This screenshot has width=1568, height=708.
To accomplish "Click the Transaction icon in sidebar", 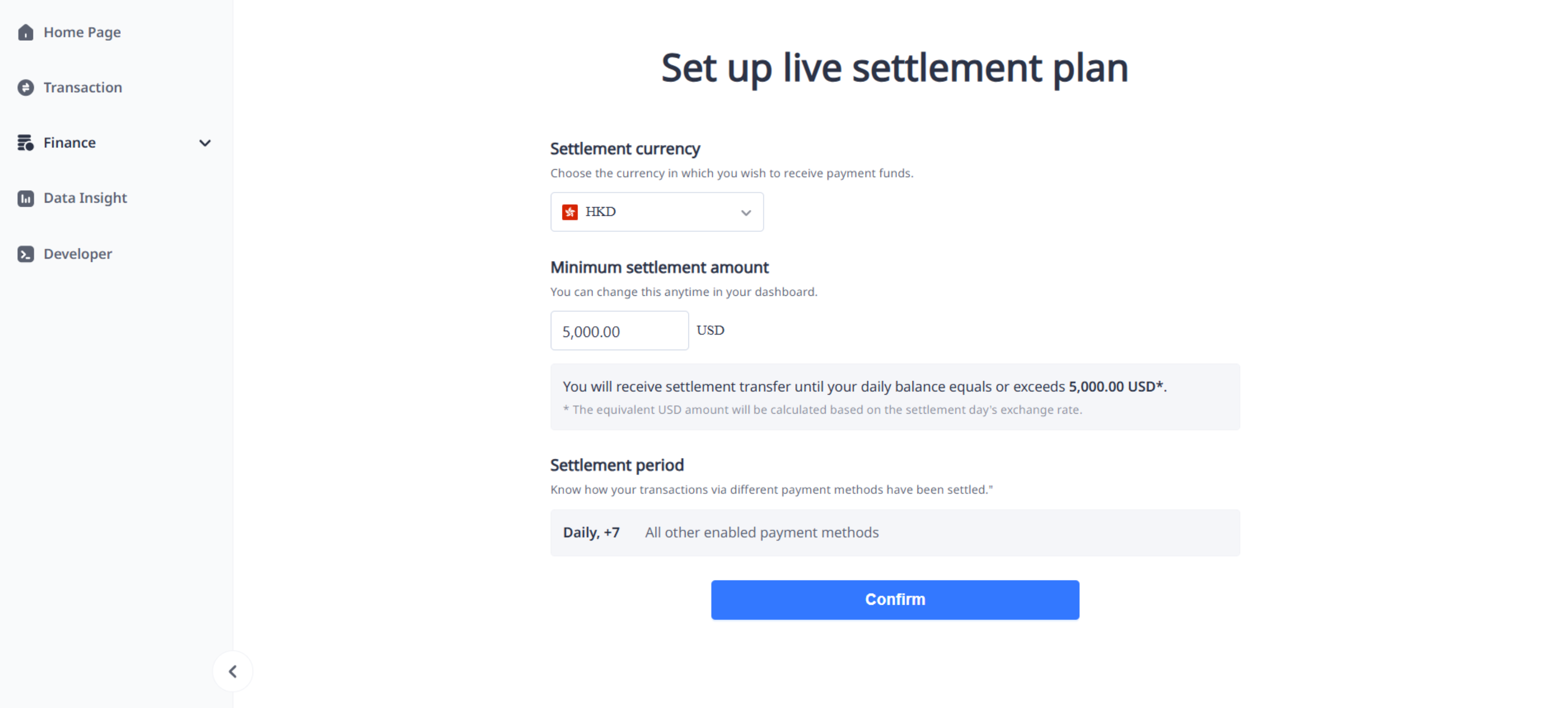I will tap(26, 87).
